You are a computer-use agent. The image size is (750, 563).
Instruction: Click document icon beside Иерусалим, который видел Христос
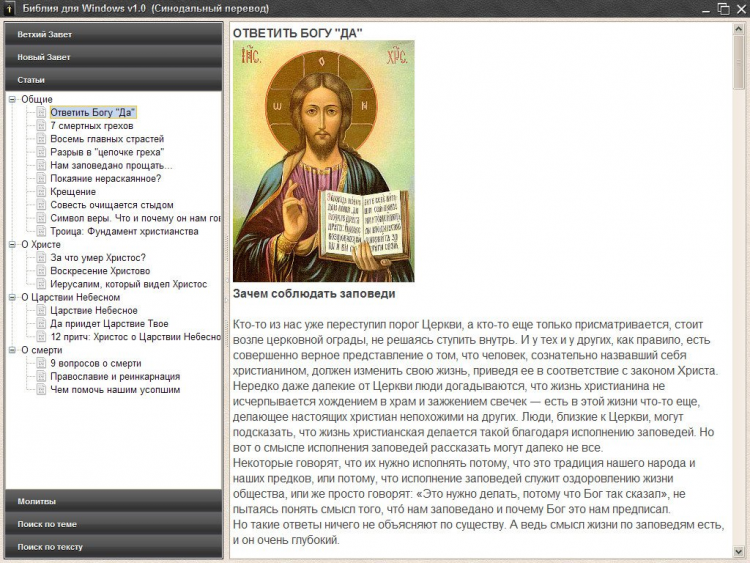tap(42, 284)
